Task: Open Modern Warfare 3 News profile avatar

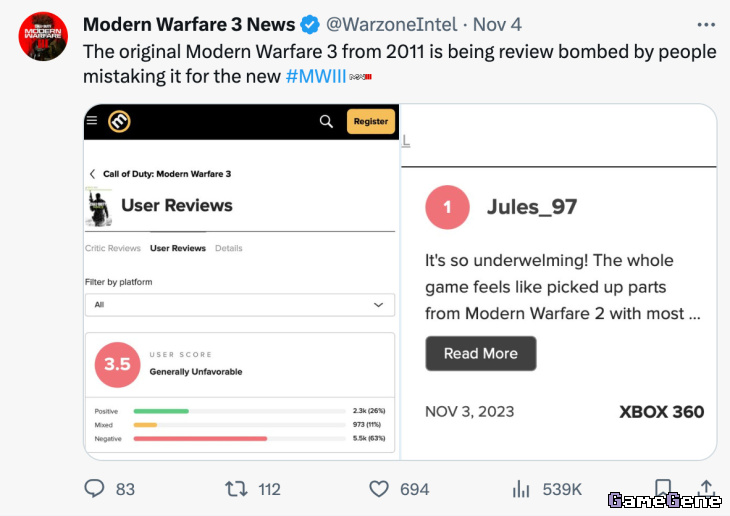Action: [x=43, y=36]
